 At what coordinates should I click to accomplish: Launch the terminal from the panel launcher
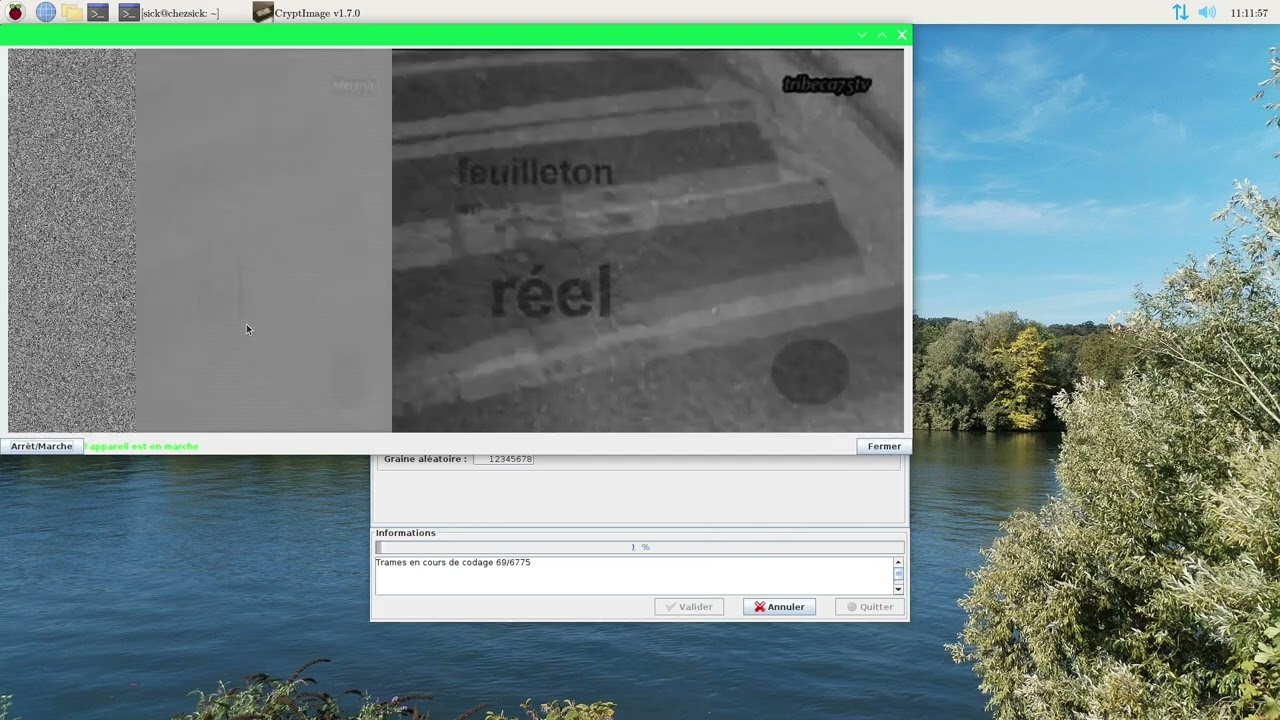tap(97, 12)
